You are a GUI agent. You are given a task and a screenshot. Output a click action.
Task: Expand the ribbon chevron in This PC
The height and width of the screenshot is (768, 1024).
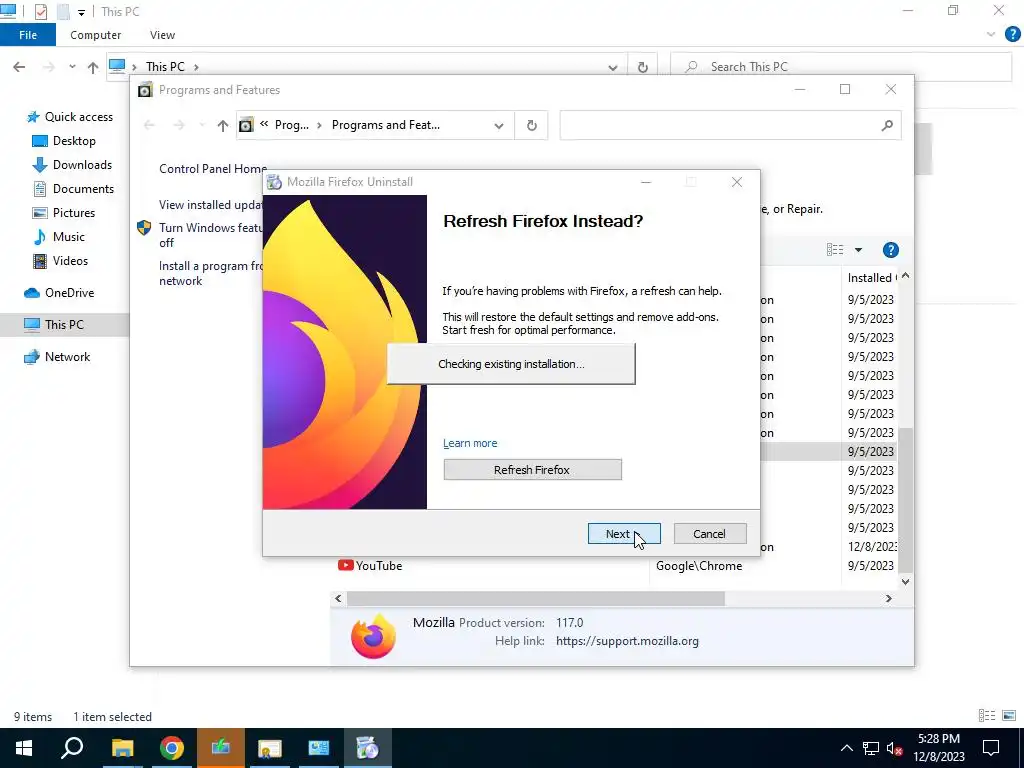click(991, 35)
